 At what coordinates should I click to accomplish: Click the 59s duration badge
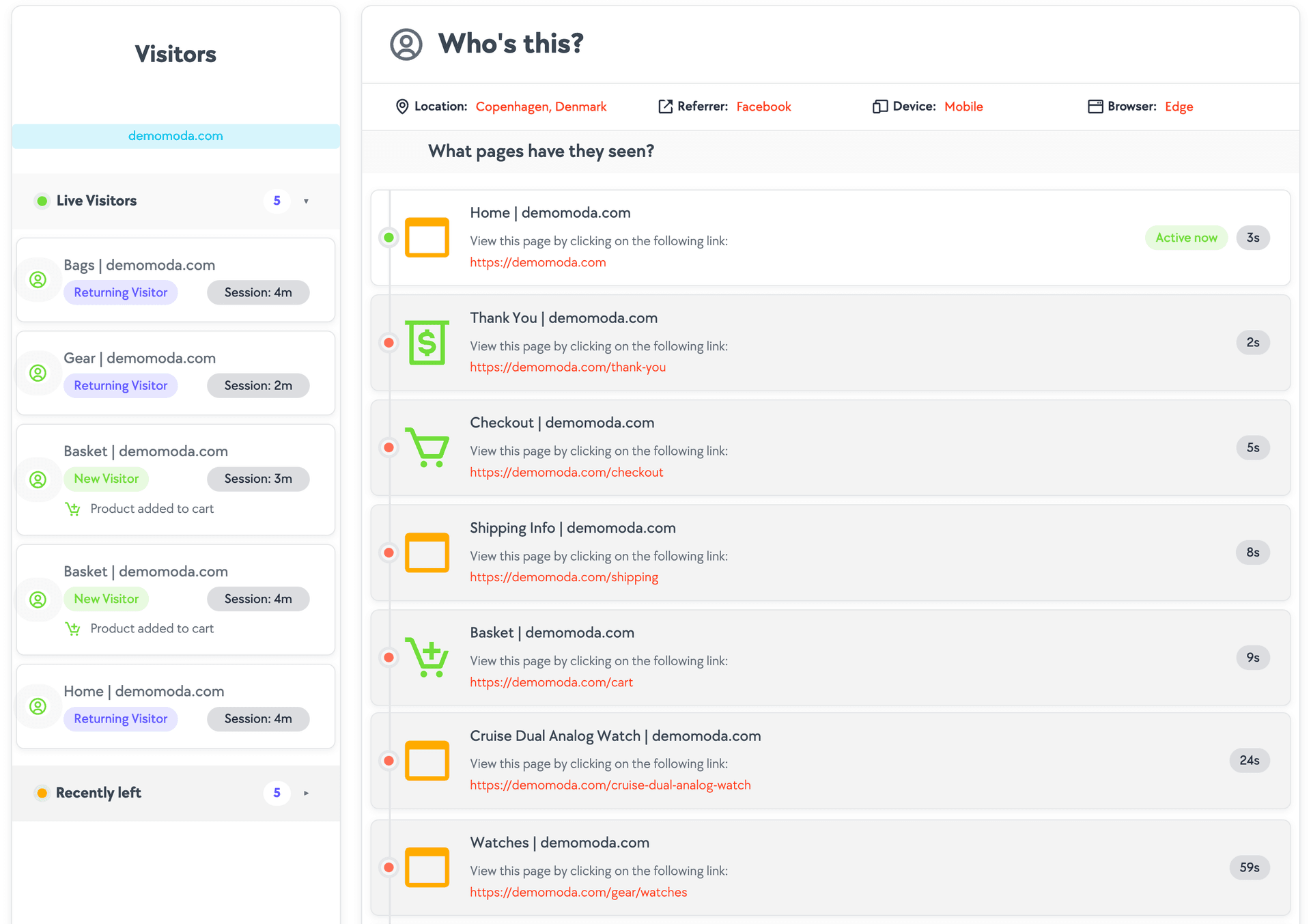pyautogui.click(x=1250, y=867)
